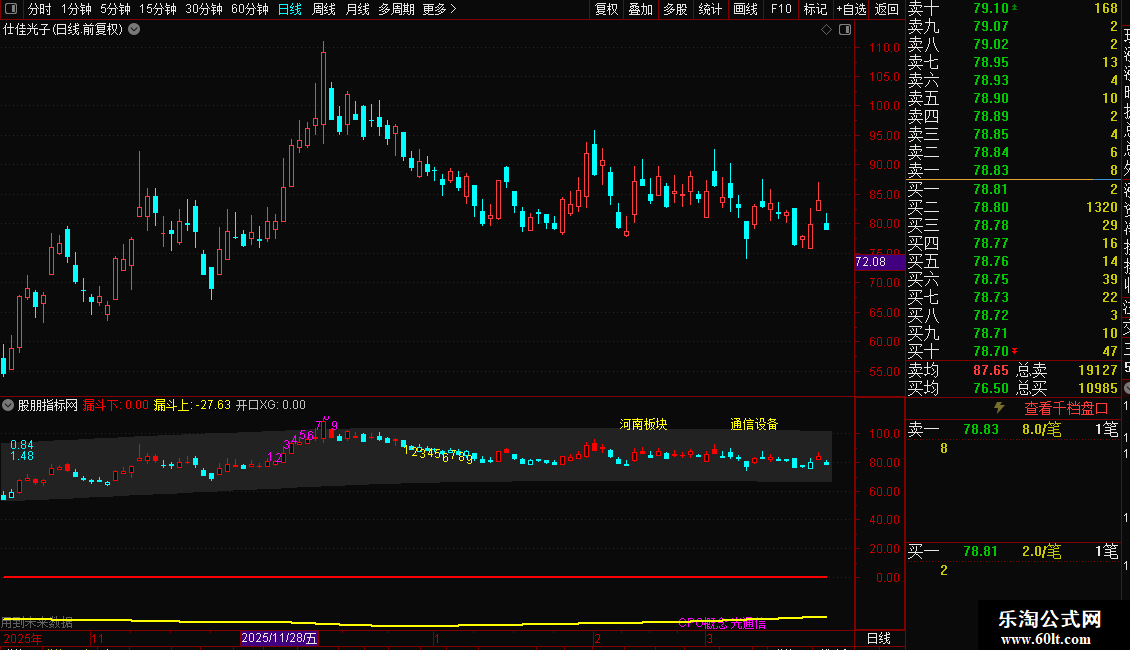This screenshot has width=1130, height=650.
Task: Expand the 仕佳光子 stock title dropdown
Action: [x=135, y=30]
